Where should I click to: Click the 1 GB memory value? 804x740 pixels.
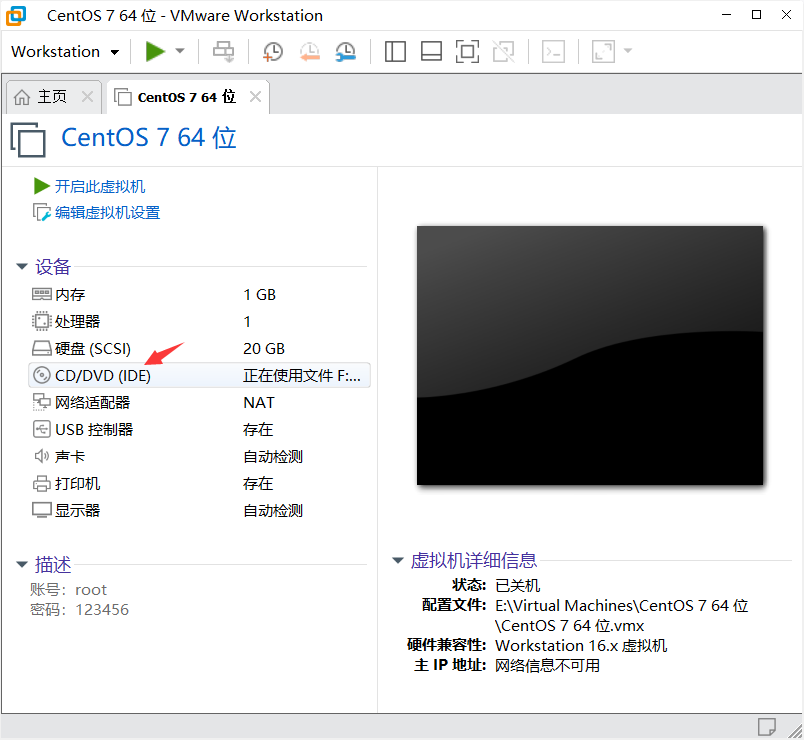tap(260, 295)
